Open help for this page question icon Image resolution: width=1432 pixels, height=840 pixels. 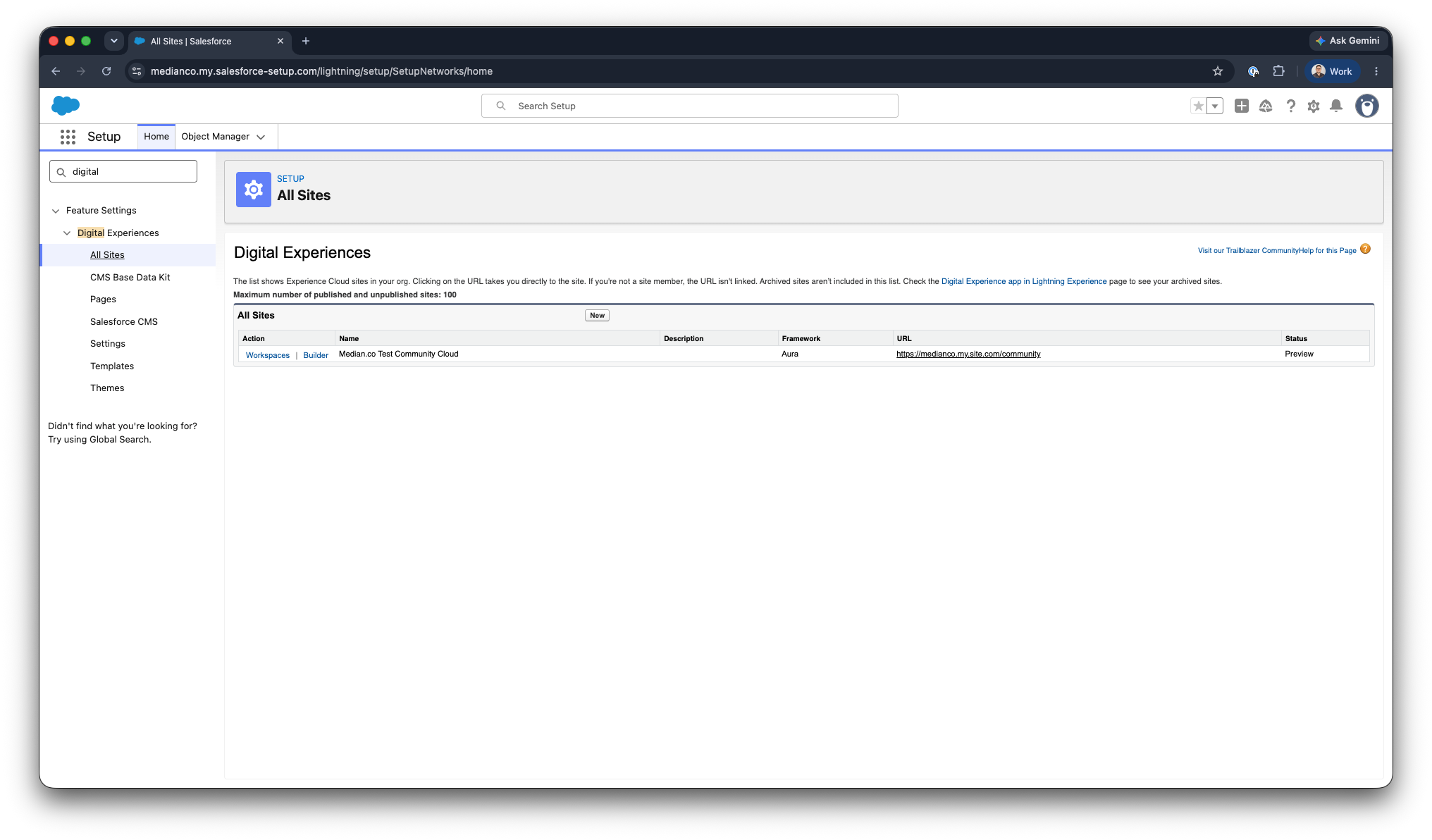pyautogui.click(x=1366, y=249)
